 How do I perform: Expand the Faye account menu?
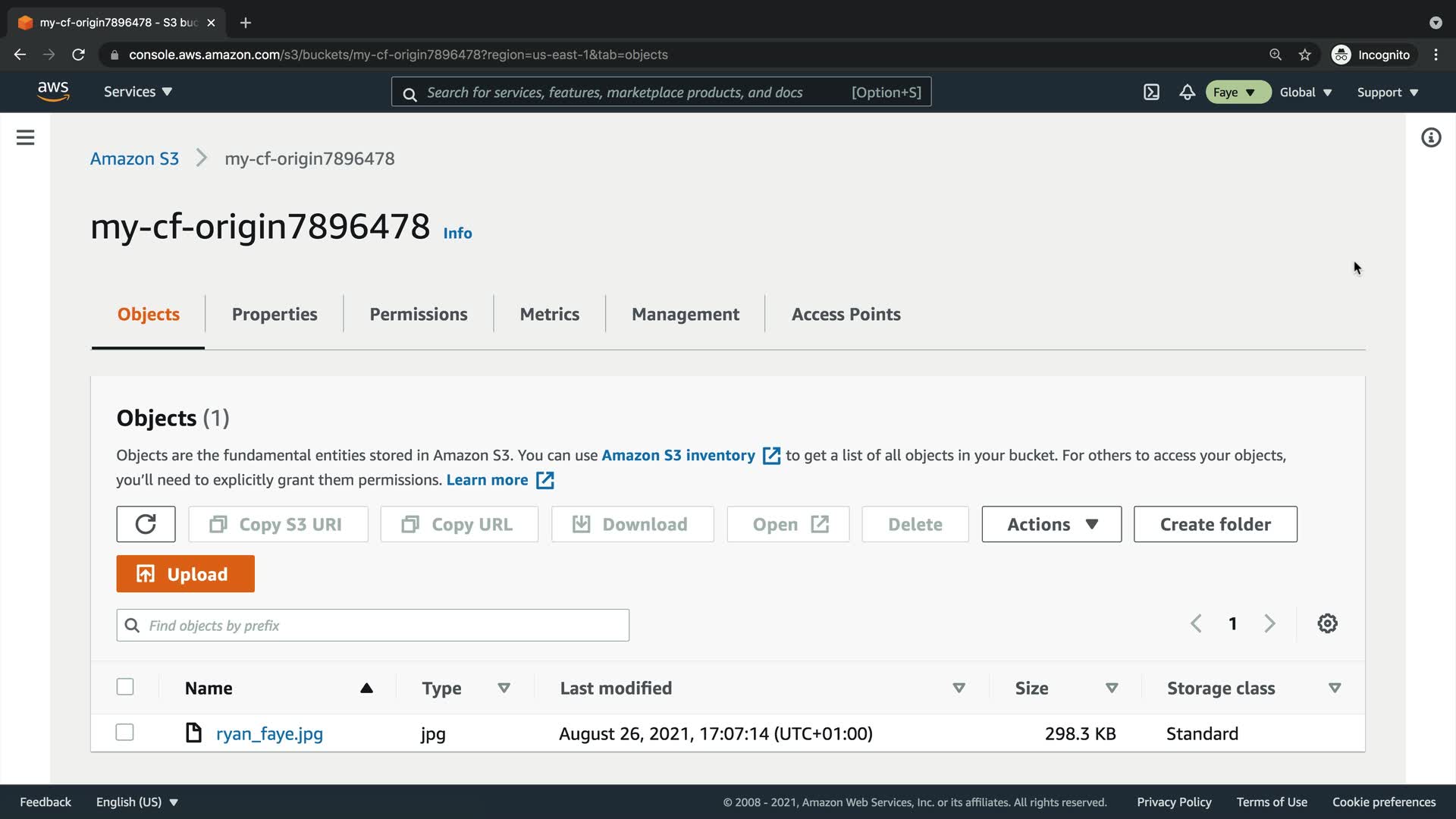(1237, 92)
